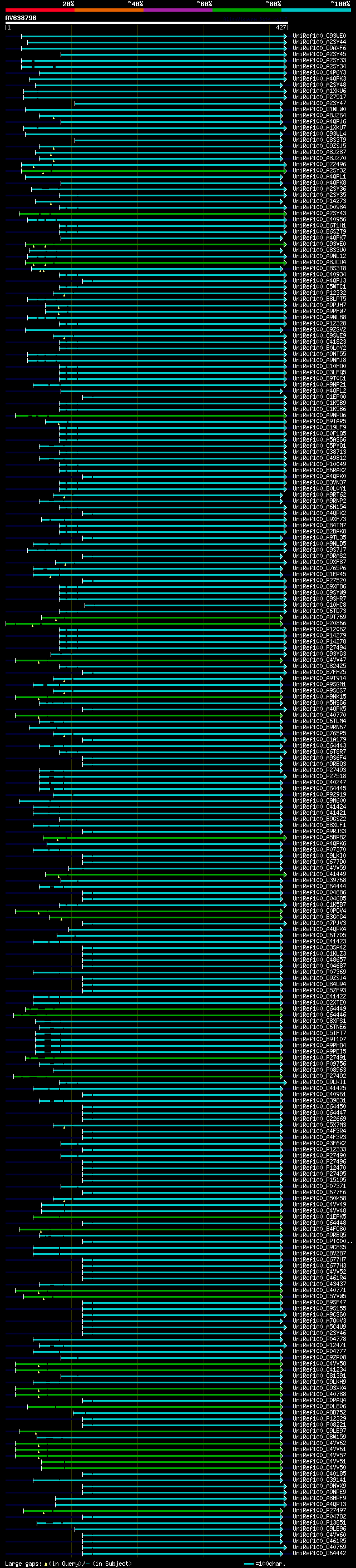Click the UniRef100_A5BPB2 label

tap(319, 838)
